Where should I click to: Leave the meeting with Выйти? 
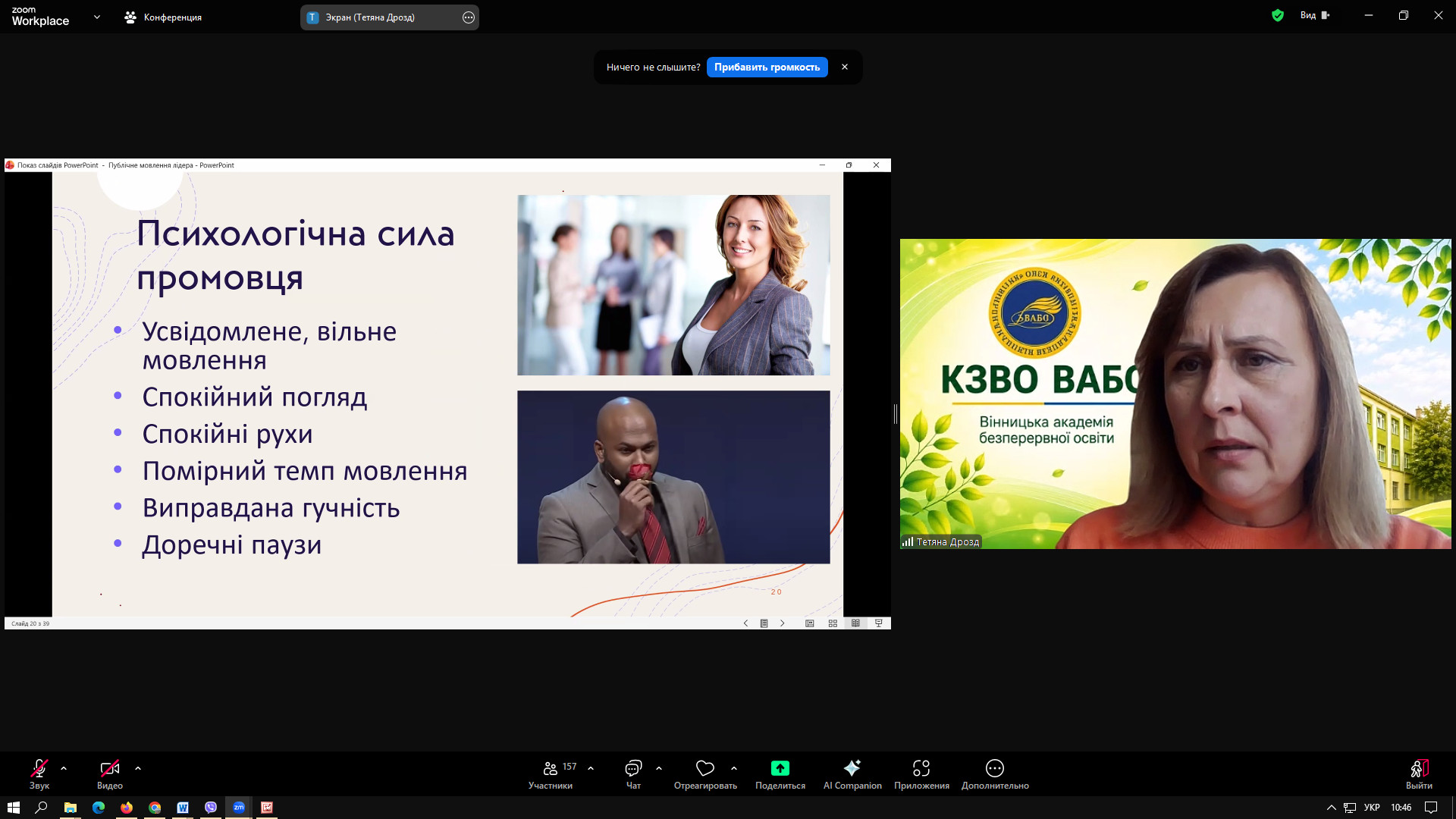[x=1419, y=774]
